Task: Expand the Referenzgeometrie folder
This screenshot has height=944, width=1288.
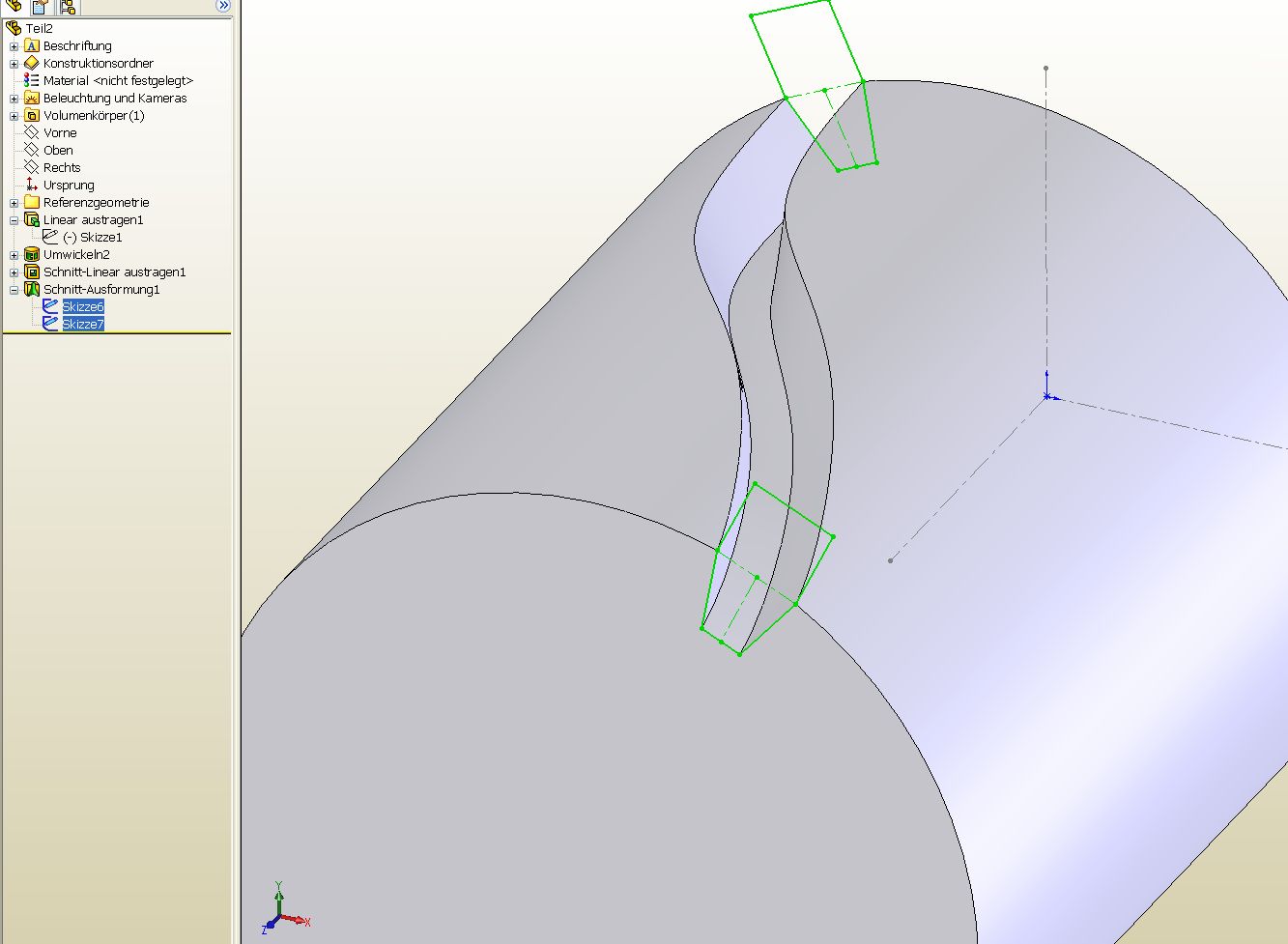Action: point(14,203)
